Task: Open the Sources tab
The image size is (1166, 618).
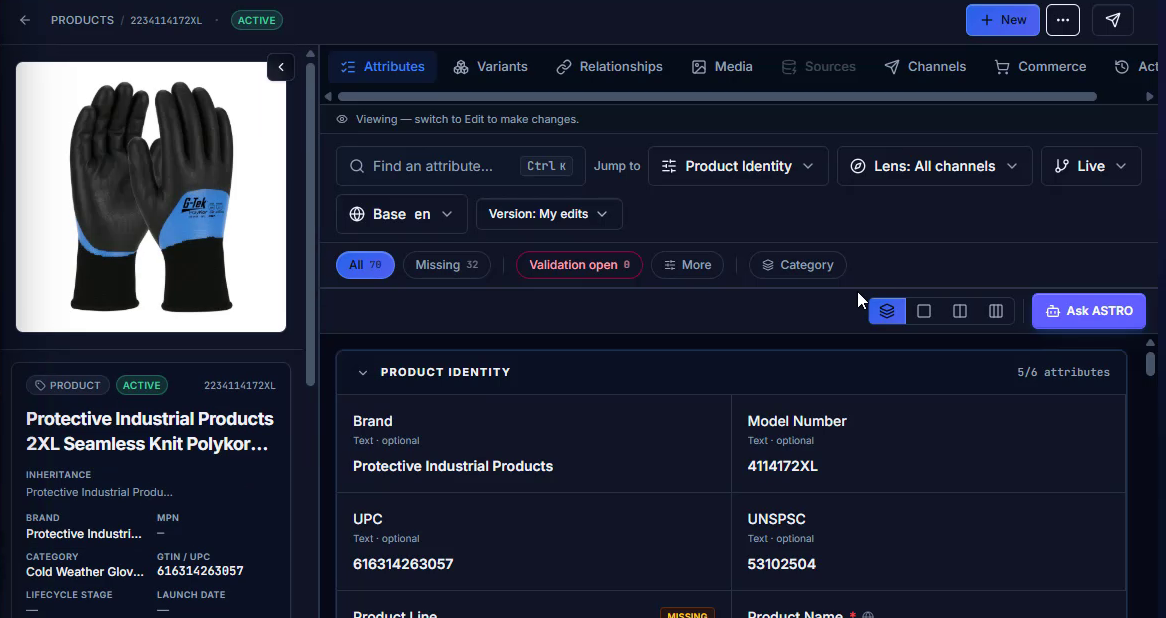Action: (x=819, y=67)
